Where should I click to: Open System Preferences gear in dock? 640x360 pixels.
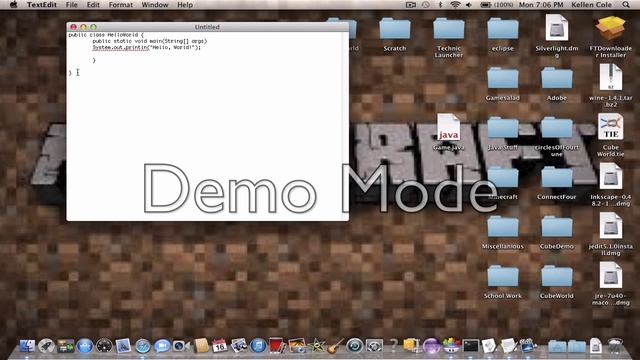[x=374, y=346]
